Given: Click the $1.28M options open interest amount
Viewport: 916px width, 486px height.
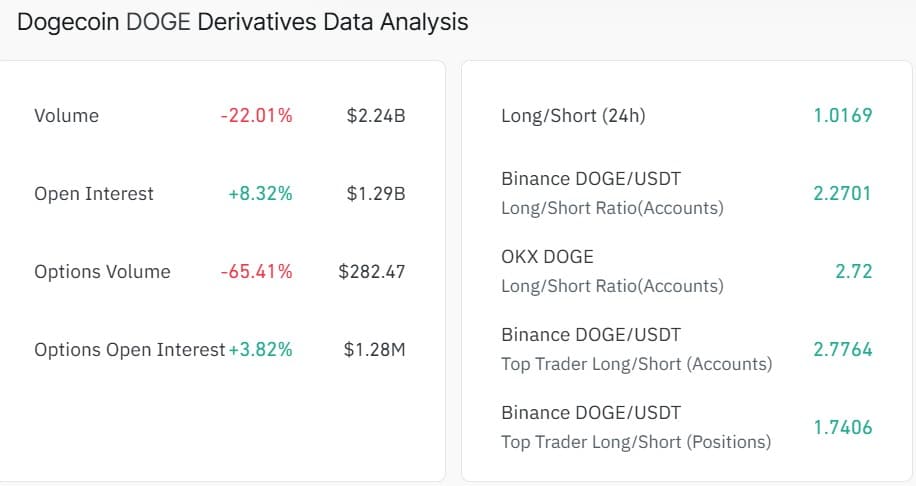Looking at the screenshot, I should pos(374,350).
